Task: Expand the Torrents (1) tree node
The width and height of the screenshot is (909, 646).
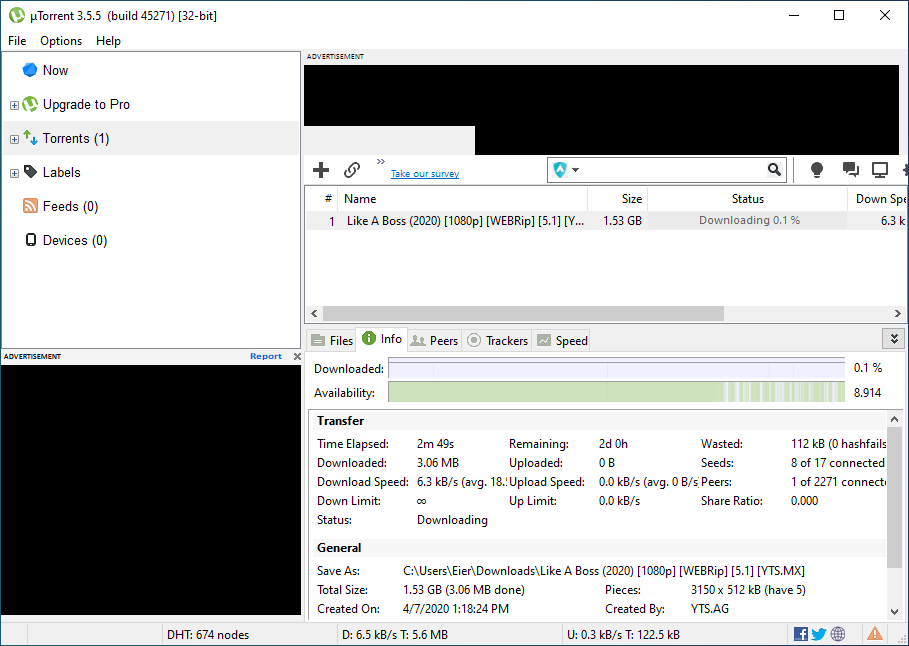Action: (14, 139)
